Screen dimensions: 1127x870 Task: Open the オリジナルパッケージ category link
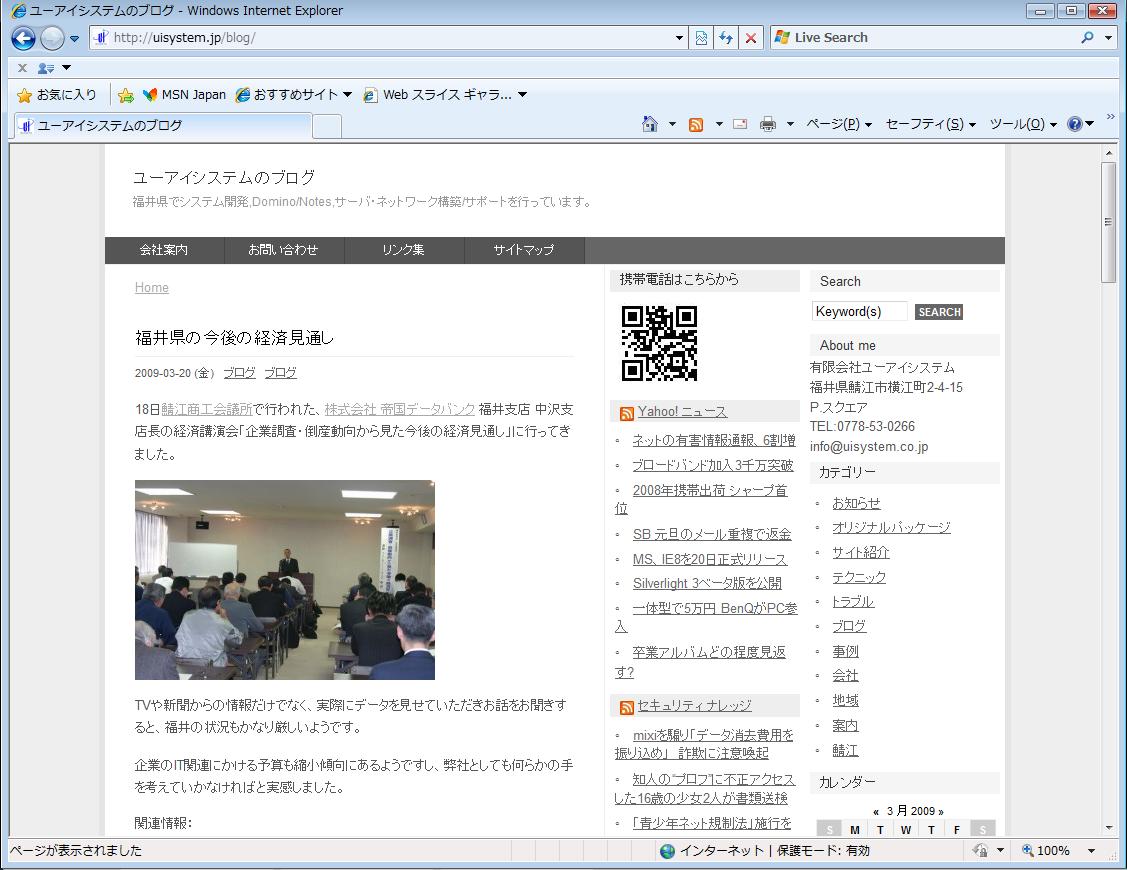tap(891, 528)
